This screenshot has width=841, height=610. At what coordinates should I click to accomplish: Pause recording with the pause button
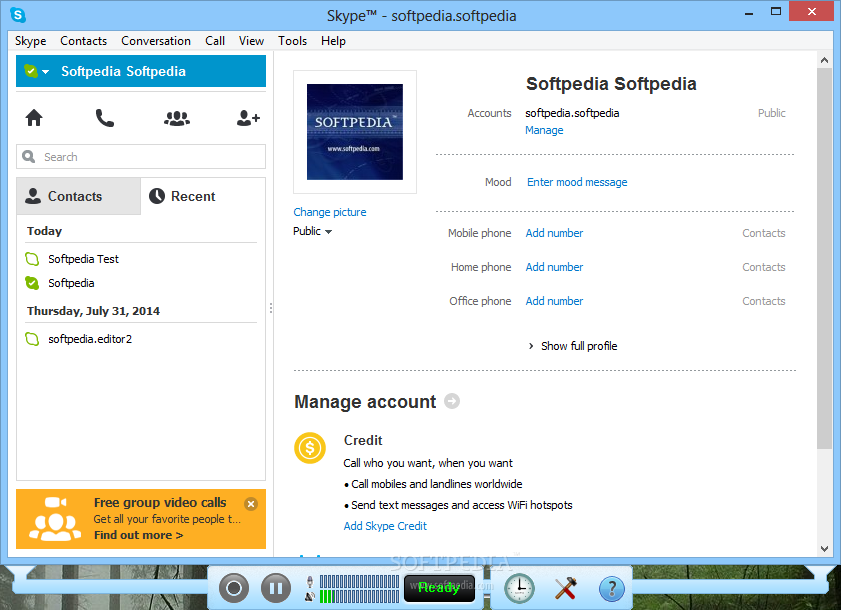(x=276, y=588)
